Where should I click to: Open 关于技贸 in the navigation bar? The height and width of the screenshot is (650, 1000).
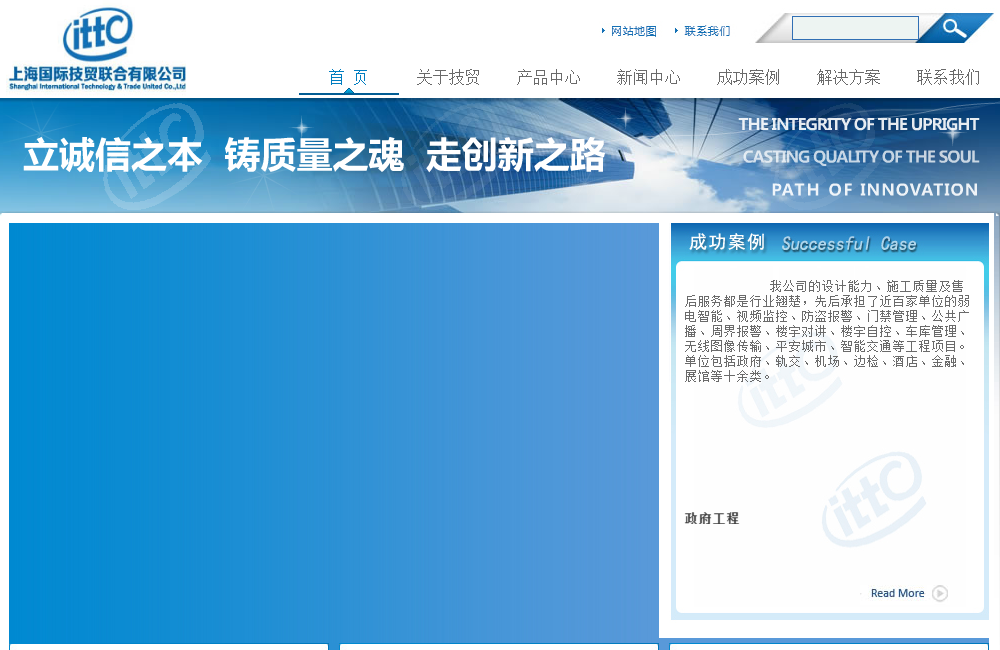(x=448, y=77)
